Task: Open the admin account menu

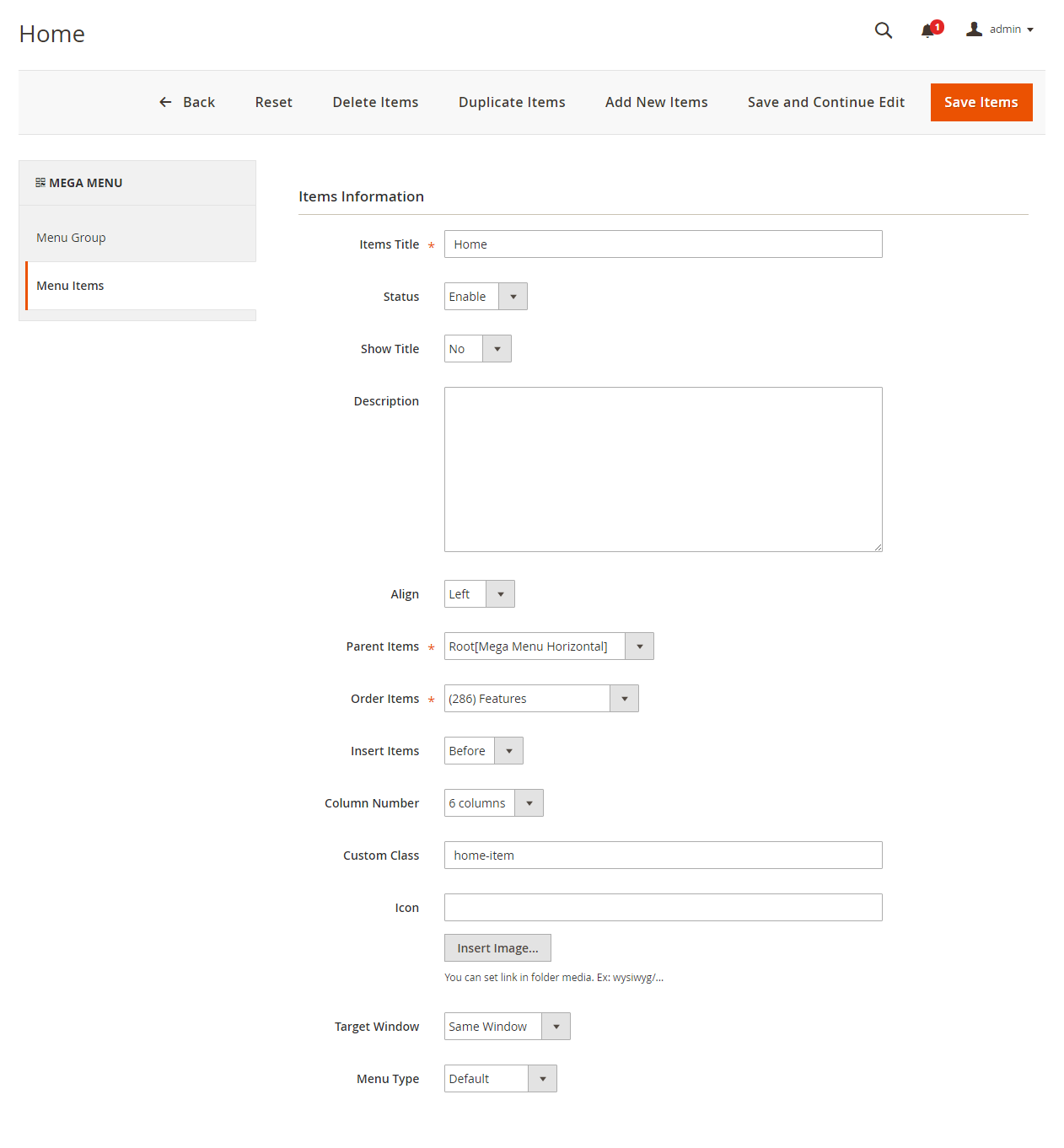Action: pos(1000,30)
